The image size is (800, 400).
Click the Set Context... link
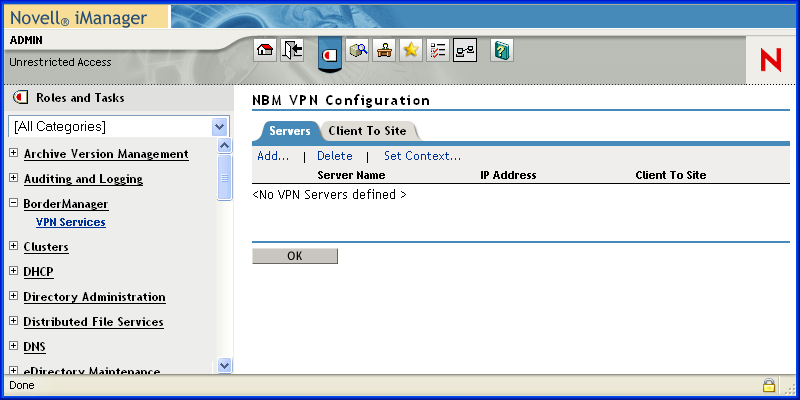[422, 156]
